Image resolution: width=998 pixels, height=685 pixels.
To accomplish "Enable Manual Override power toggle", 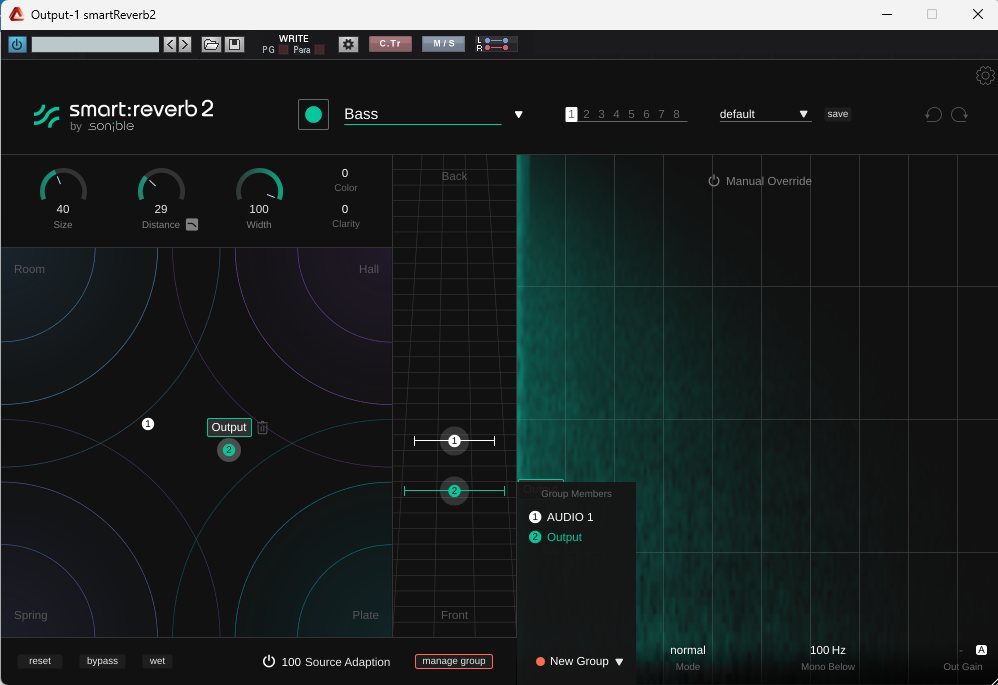I will 713,181.
